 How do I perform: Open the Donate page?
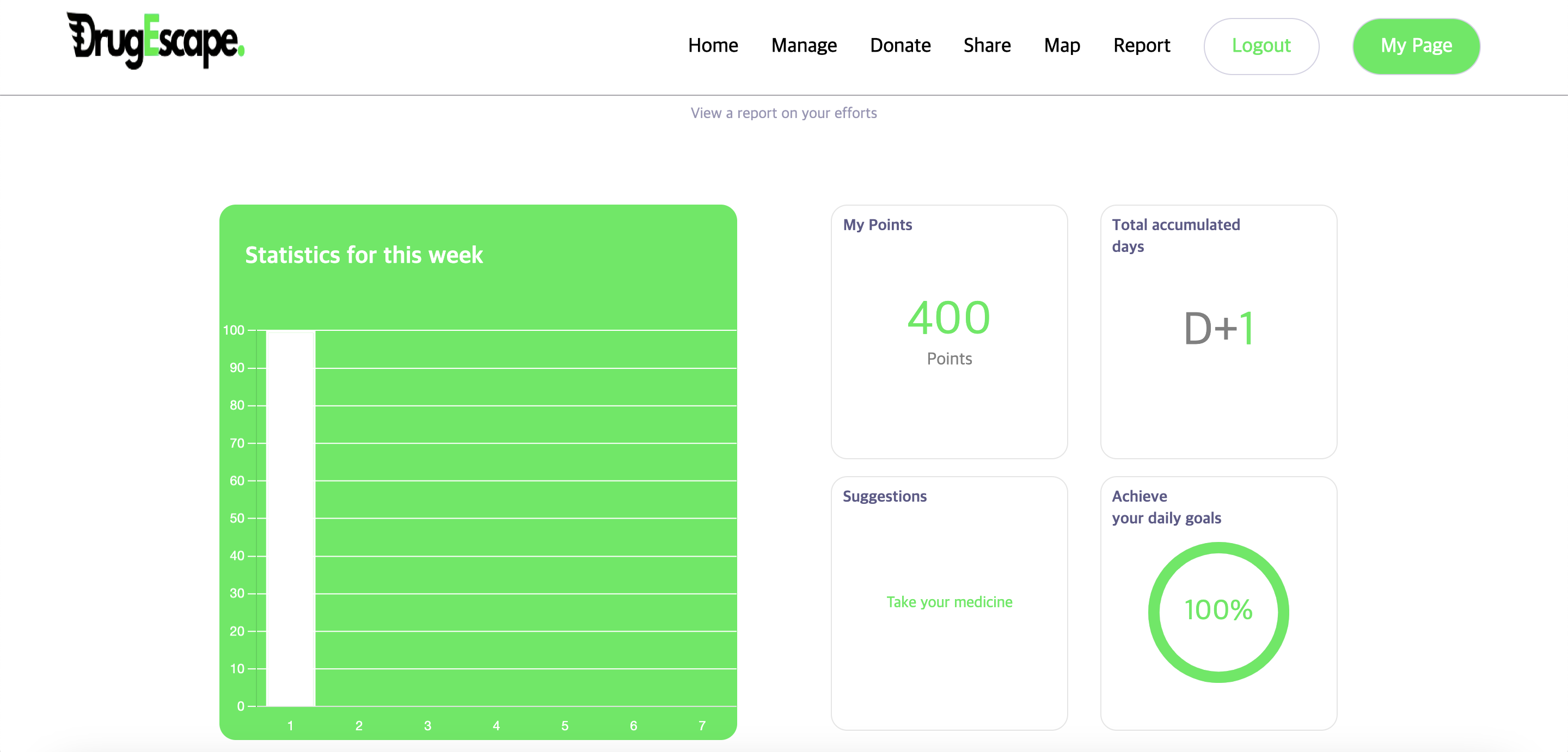coord(901,46)
